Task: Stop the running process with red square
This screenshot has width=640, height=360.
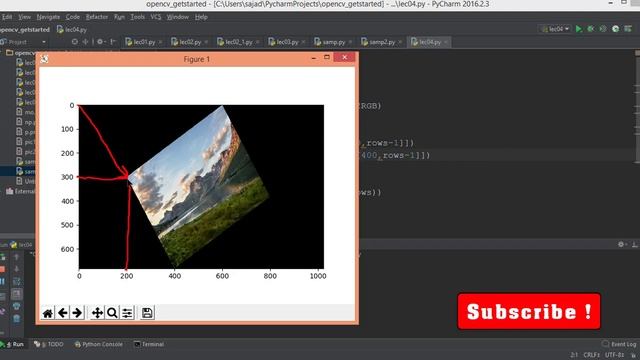Action: tap(2, 269)
